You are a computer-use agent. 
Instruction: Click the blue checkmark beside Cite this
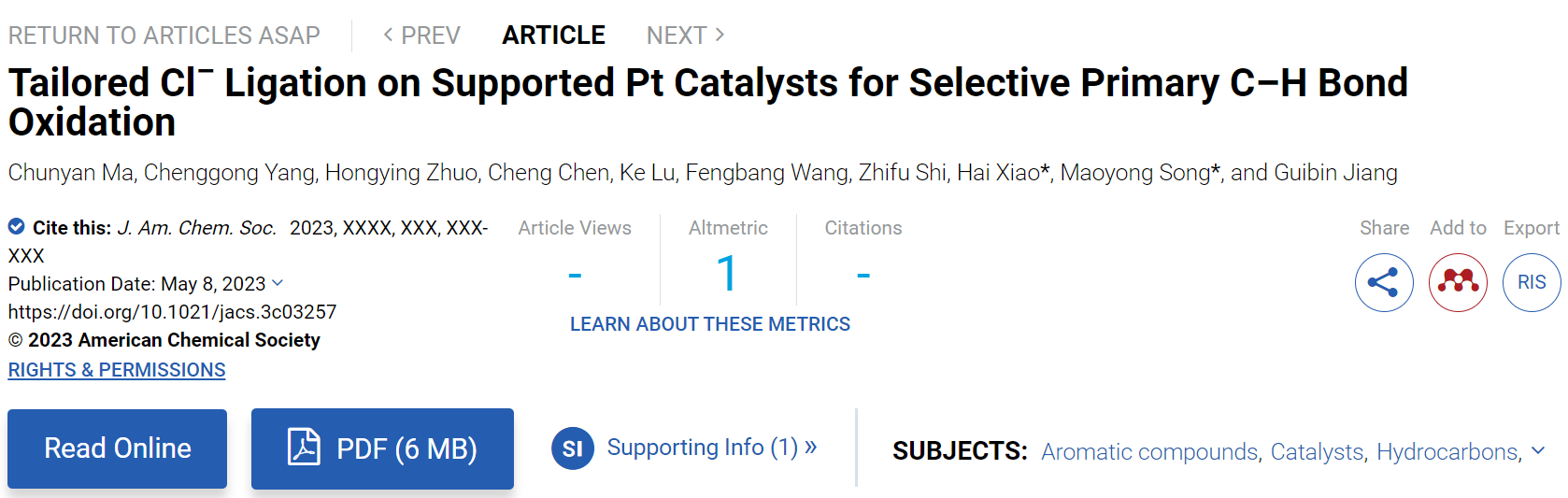click(16, 227)
